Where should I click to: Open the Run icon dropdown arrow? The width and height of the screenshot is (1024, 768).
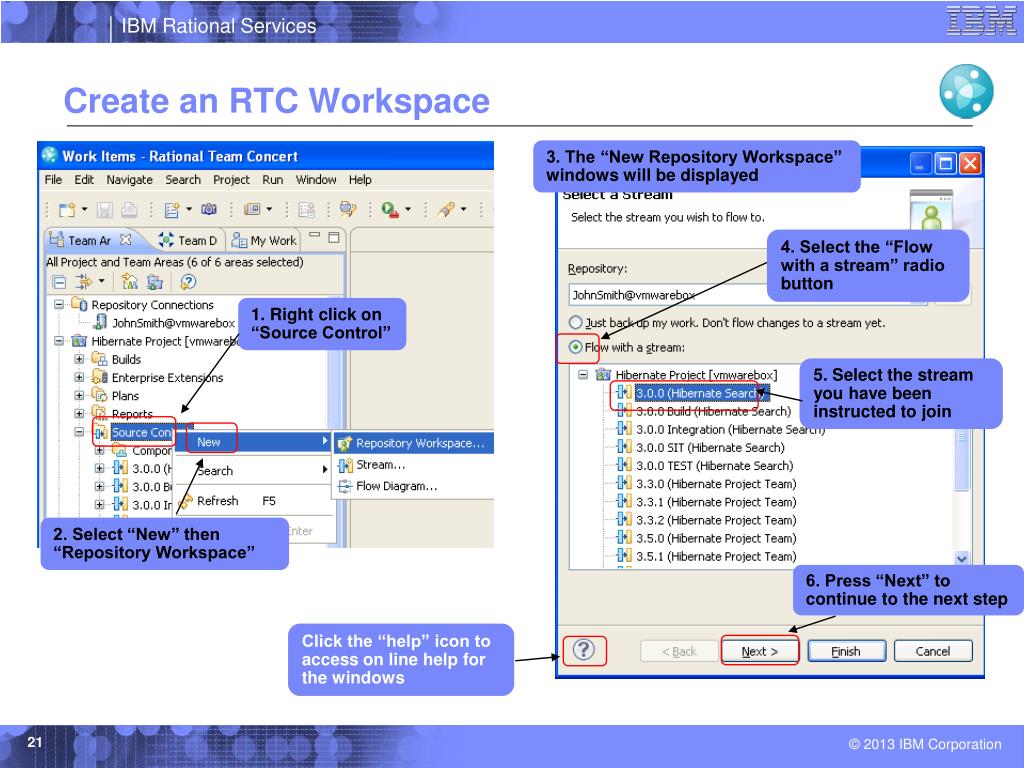408,210
